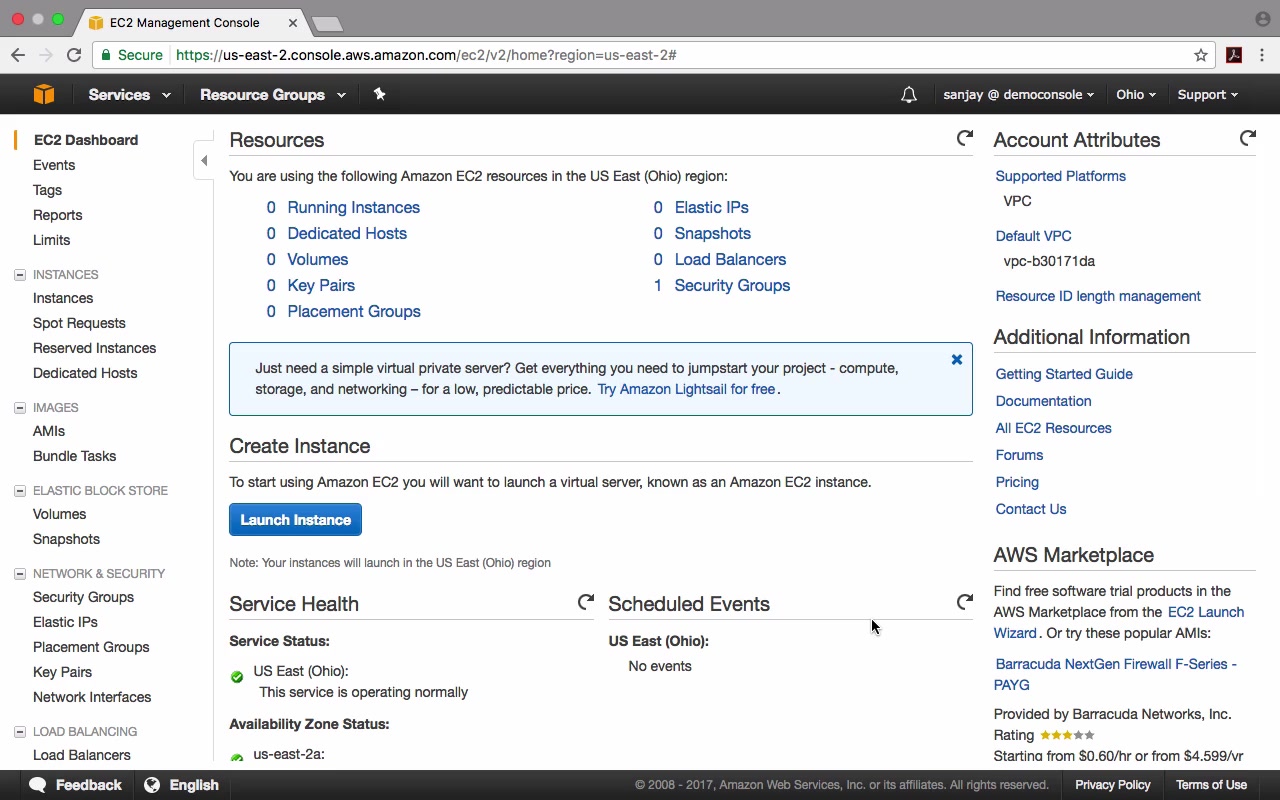Collapse the left navigation sidebar
1280x800 pixels.
tap(204, 160)
